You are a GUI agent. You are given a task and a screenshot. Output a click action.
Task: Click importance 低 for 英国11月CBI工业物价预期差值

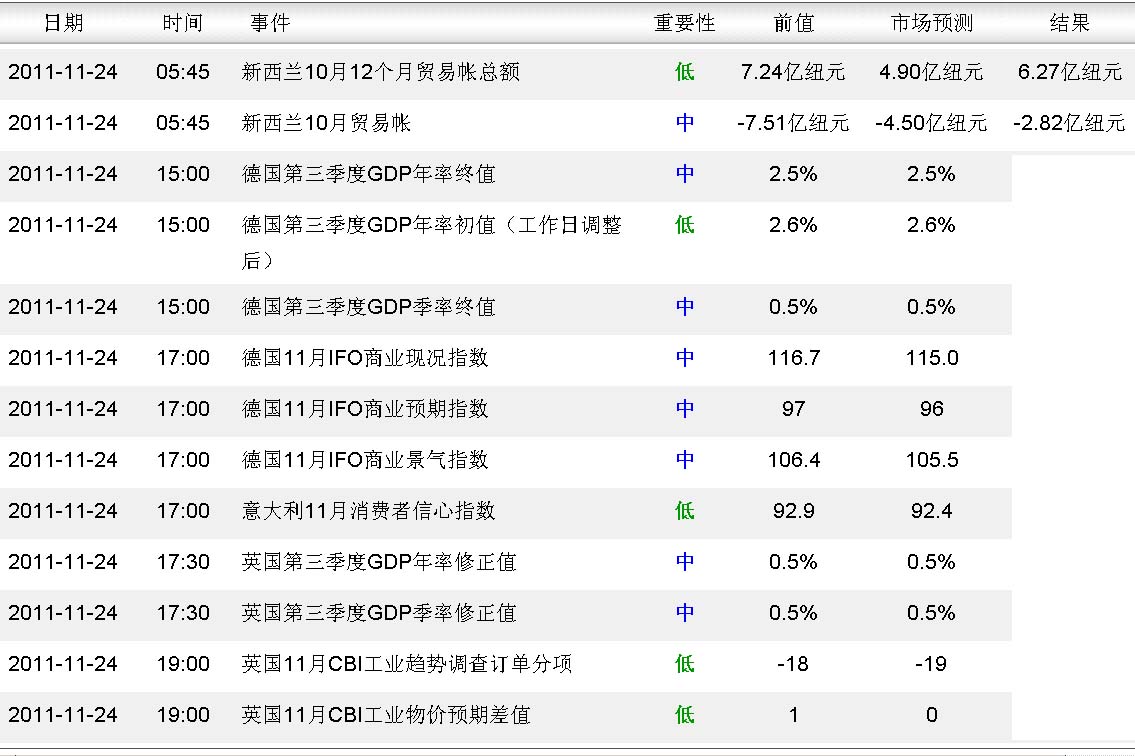click(x=684, y=715)
